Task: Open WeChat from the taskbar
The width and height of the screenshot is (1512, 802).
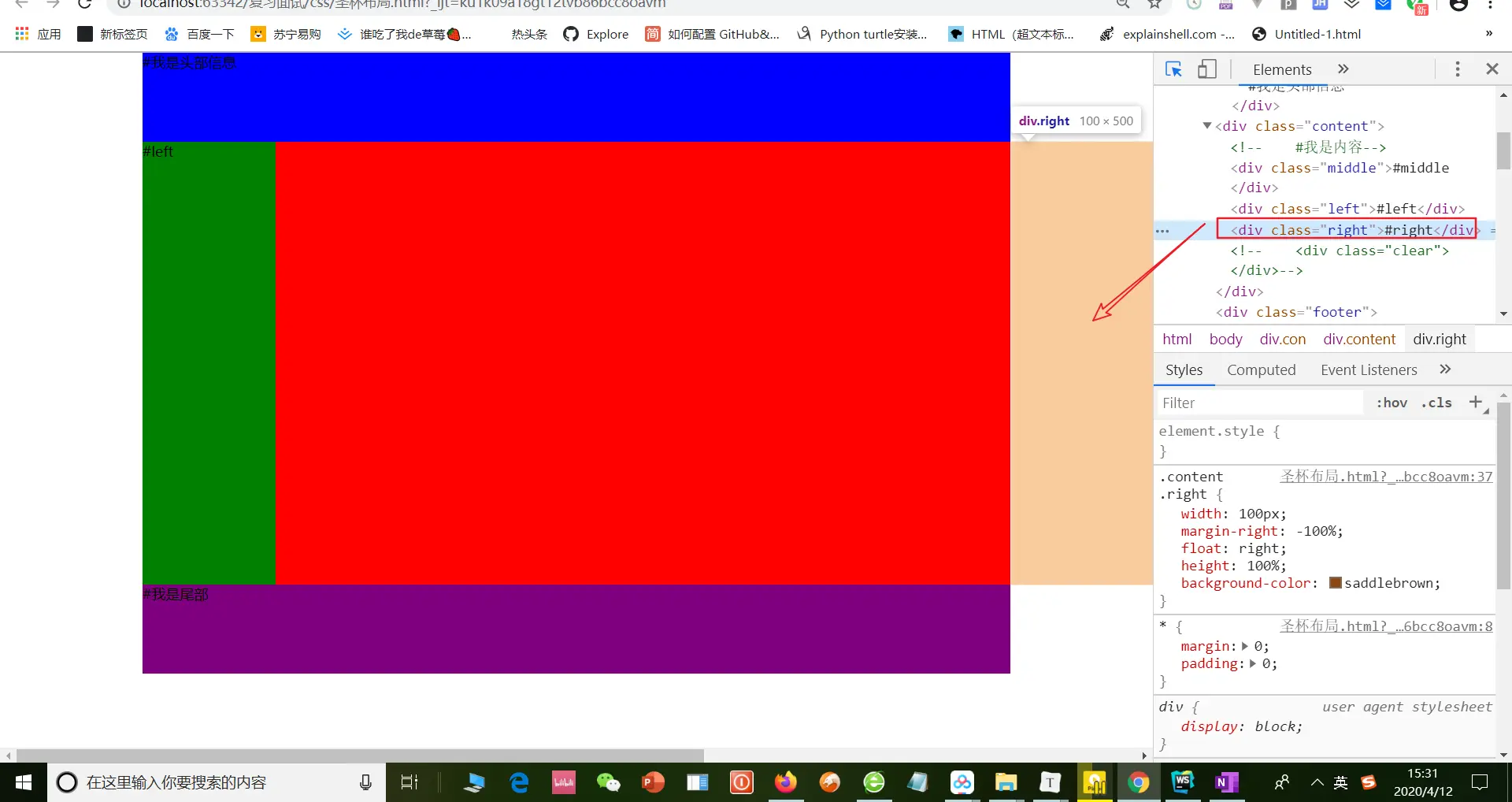Action: (608, 782)
